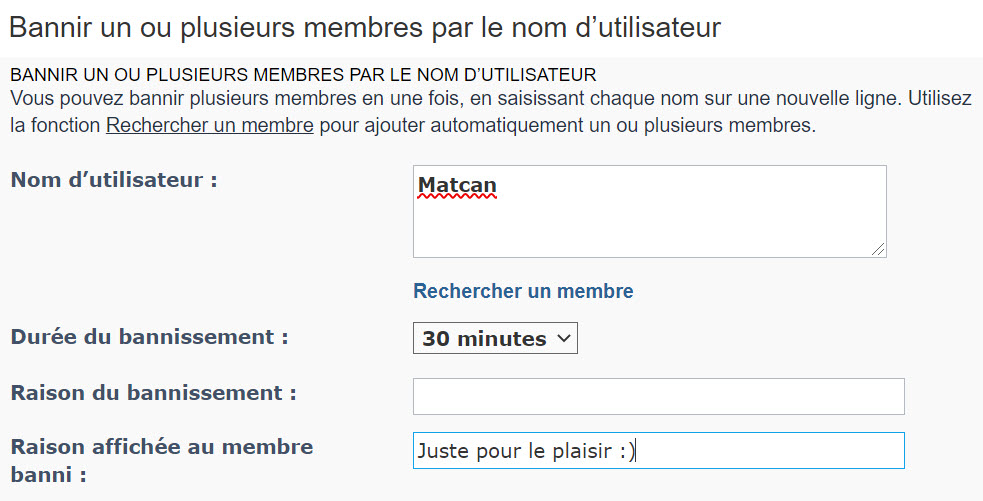Focus the empty 'Raison du bannissement' field
This screenshot has width=983, height=501.
(x=658, y=396)
